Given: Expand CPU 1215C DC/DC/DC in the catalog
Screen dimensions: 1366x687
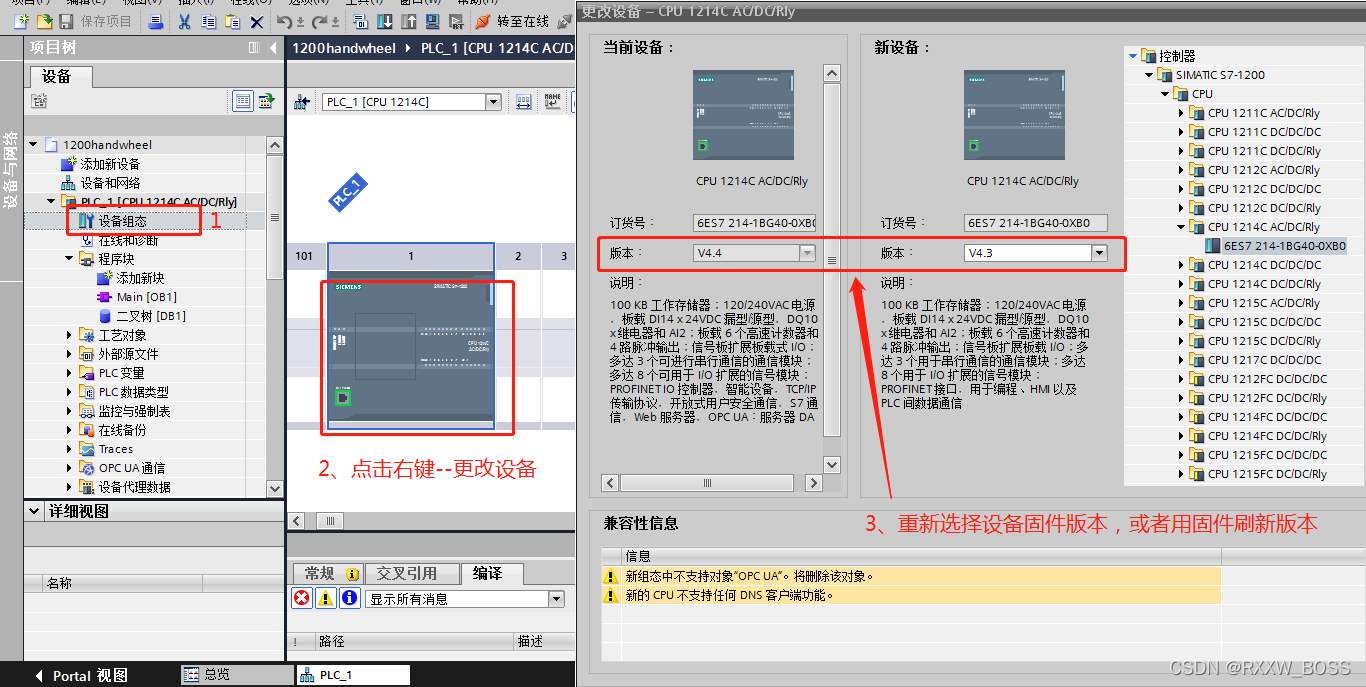Looking at the screenshot, I should [x=1181, y=322].
